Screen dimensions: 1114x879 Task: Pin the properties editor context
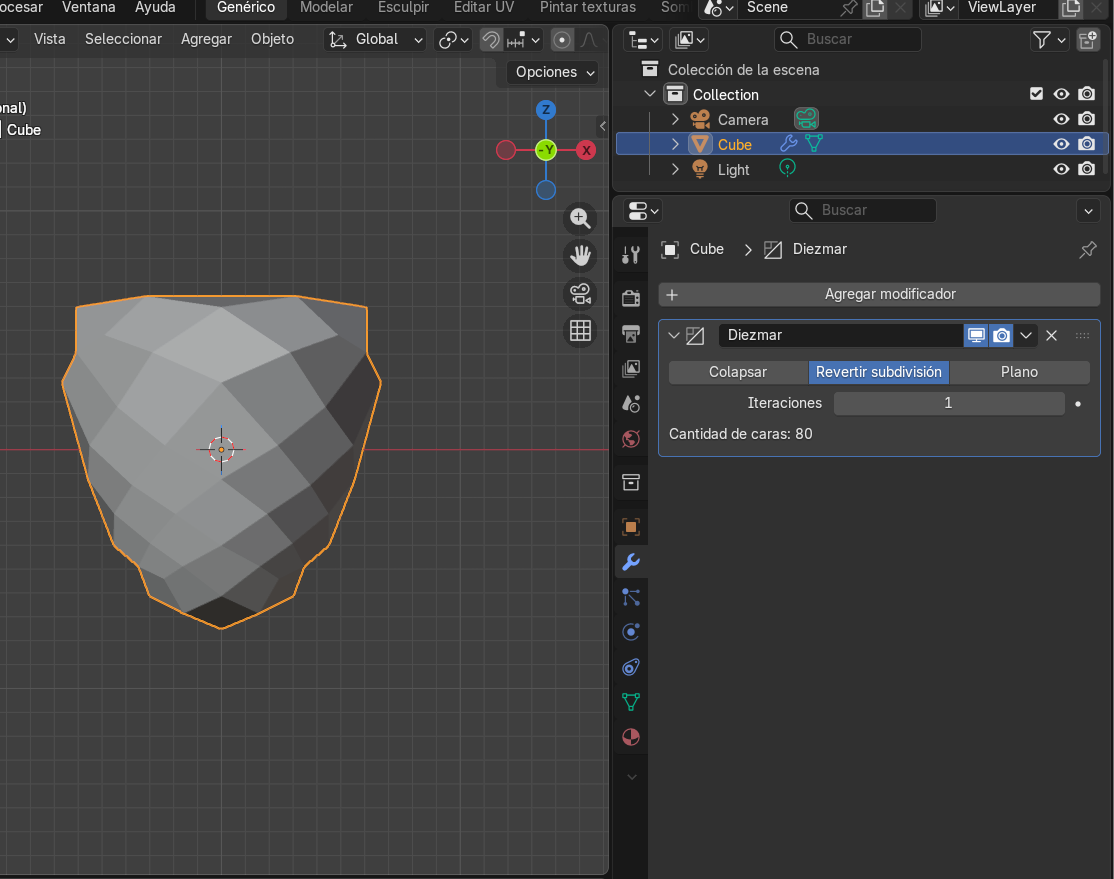point(1088,250)
